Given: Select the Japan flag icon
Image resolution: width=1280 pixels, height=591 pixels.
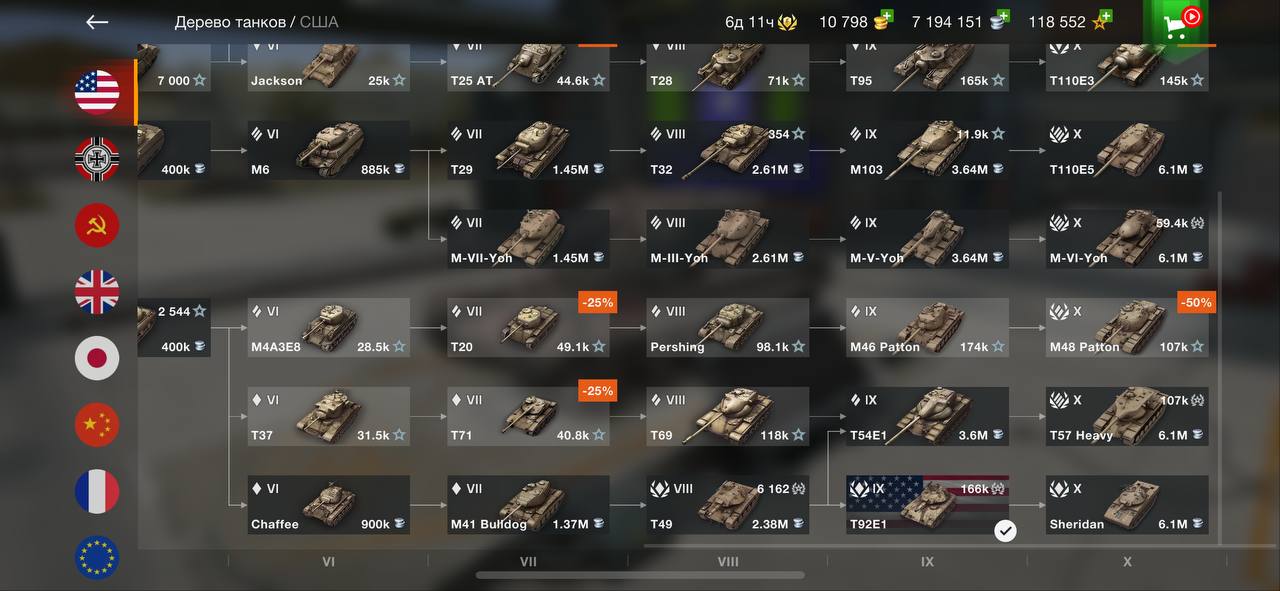Looking at the screenshot, I should coord(97,358).
